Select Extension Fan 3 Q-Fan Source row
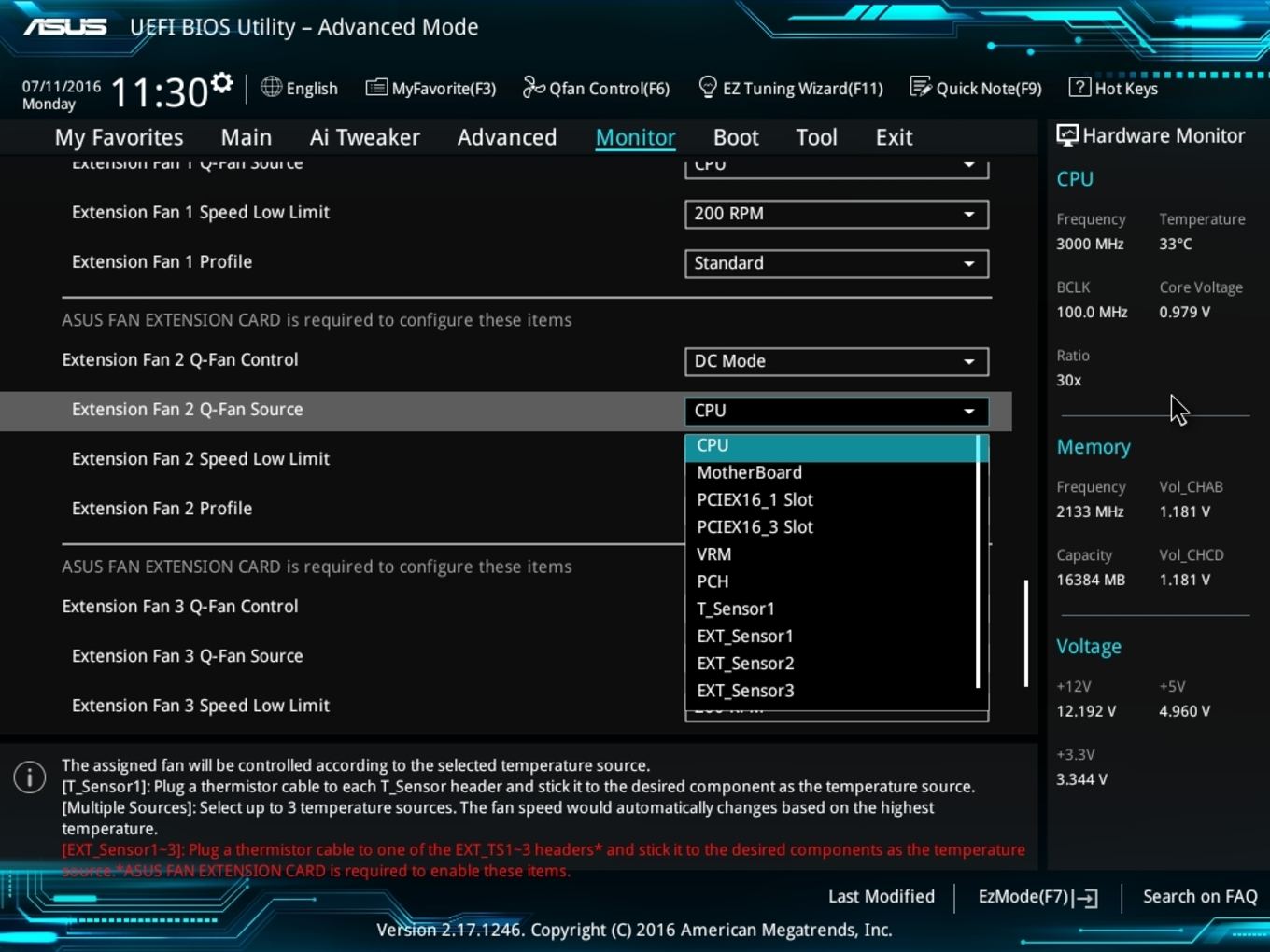Screen dimensions: 1270x952 (342, 656)
